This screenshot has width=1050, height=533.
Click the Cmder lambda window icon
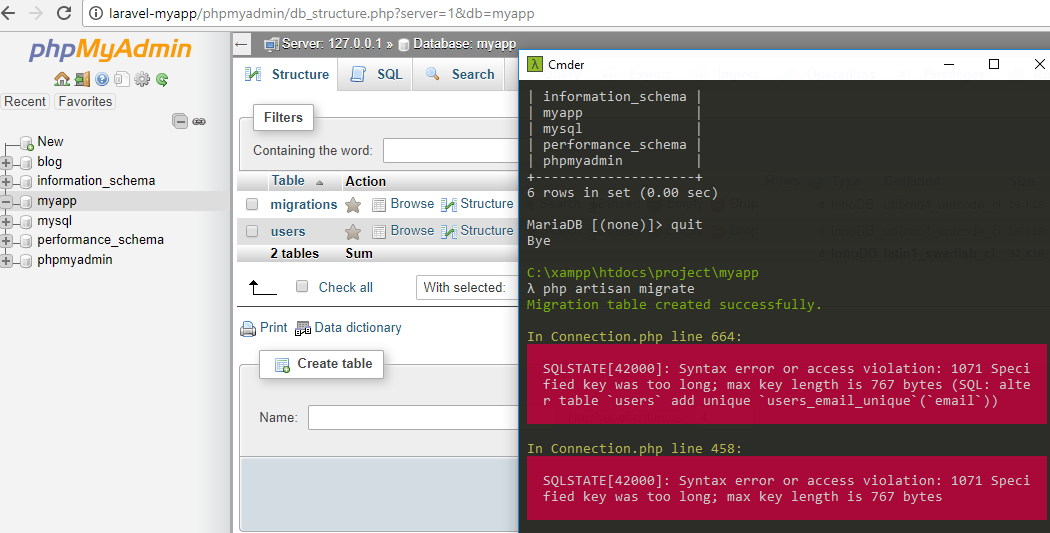(x=534, y=64)
